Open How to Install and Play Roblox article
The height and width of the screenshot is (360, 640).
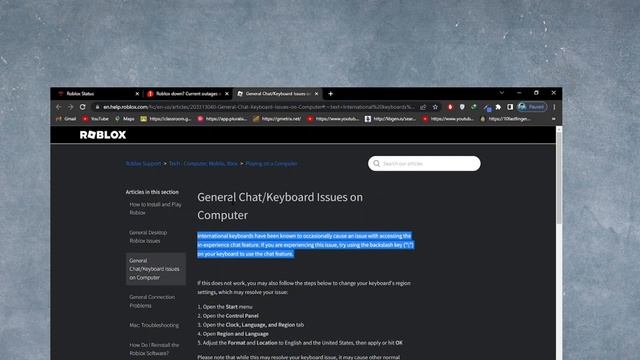coord(156,208)
